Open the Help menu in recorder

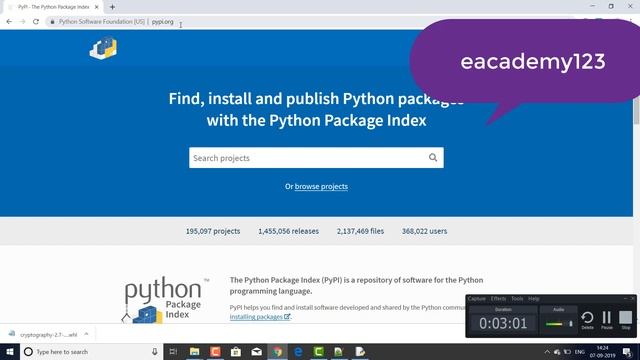tap(533, 299)
